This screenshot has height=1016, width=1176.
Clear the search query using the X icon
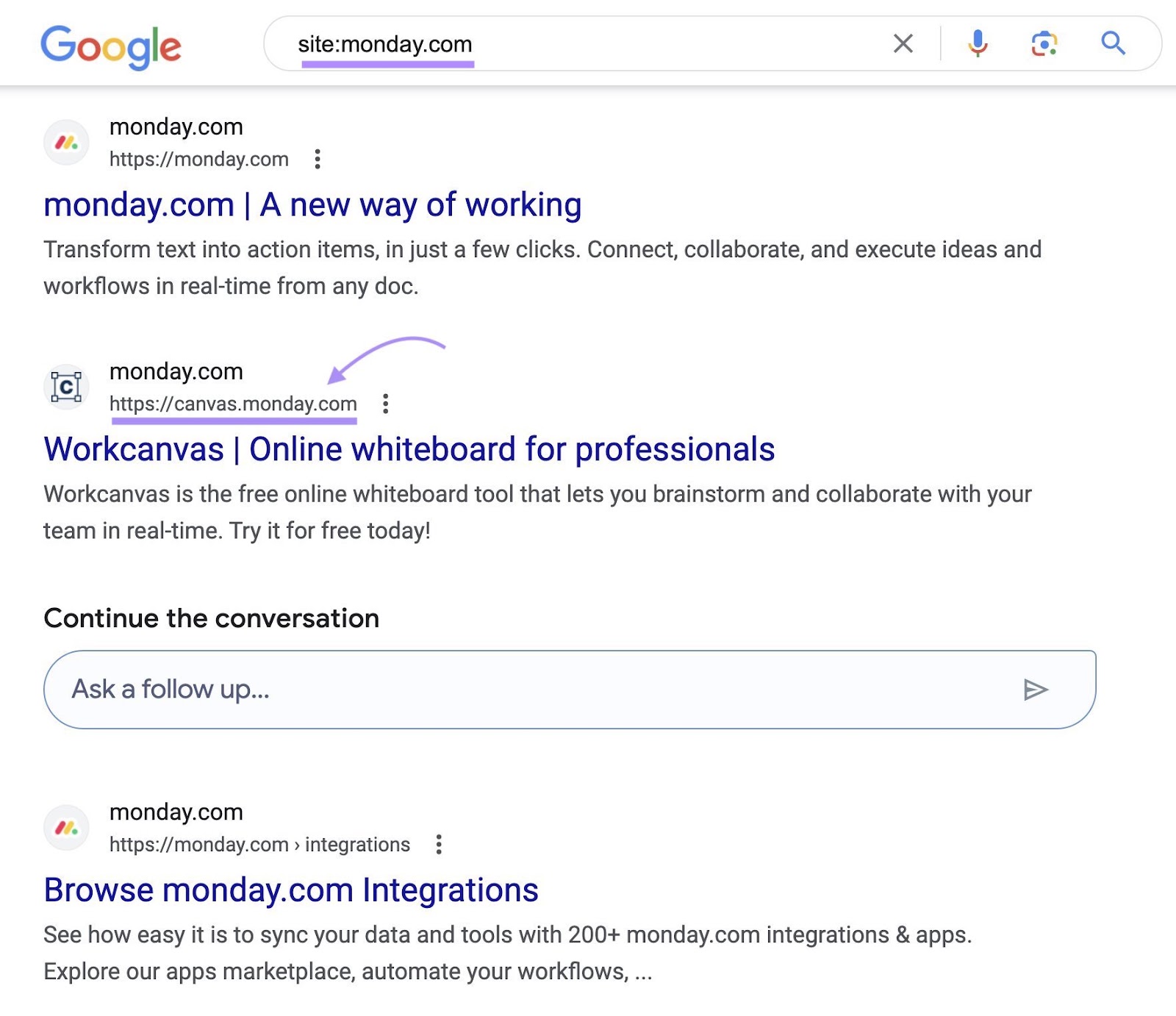point(903,44)
